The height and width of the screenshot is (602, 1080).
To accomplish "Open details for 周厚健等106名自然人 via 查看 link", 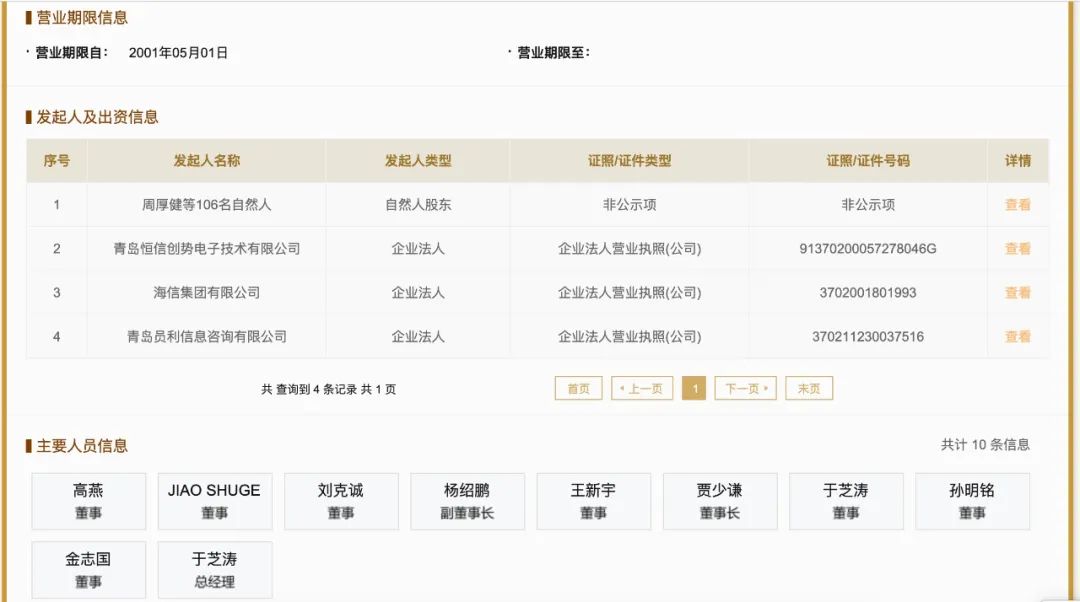I will point(1017,204).
